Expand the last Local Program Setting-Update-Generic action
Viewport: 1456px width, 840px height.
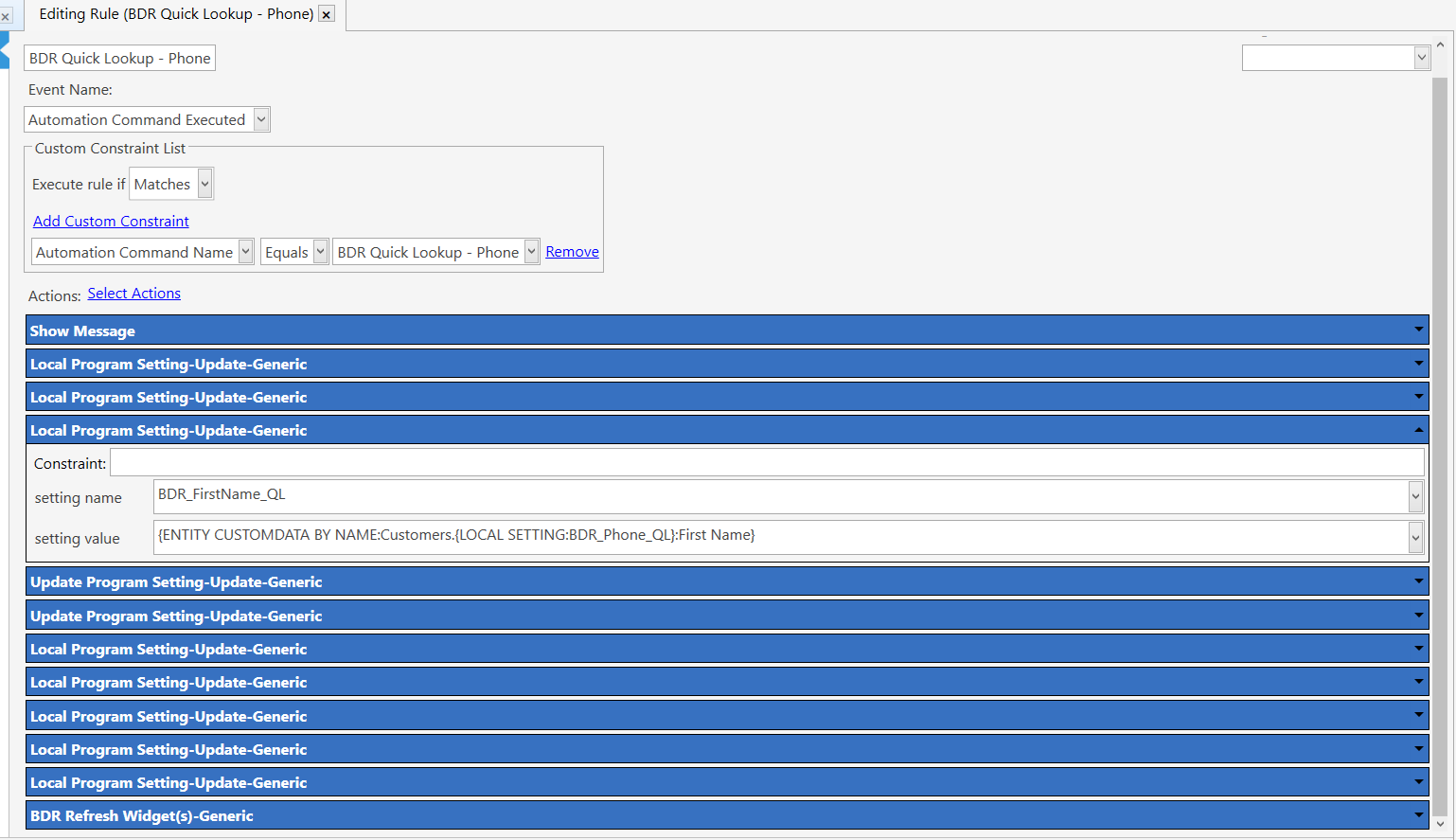tap(1417, 782)
